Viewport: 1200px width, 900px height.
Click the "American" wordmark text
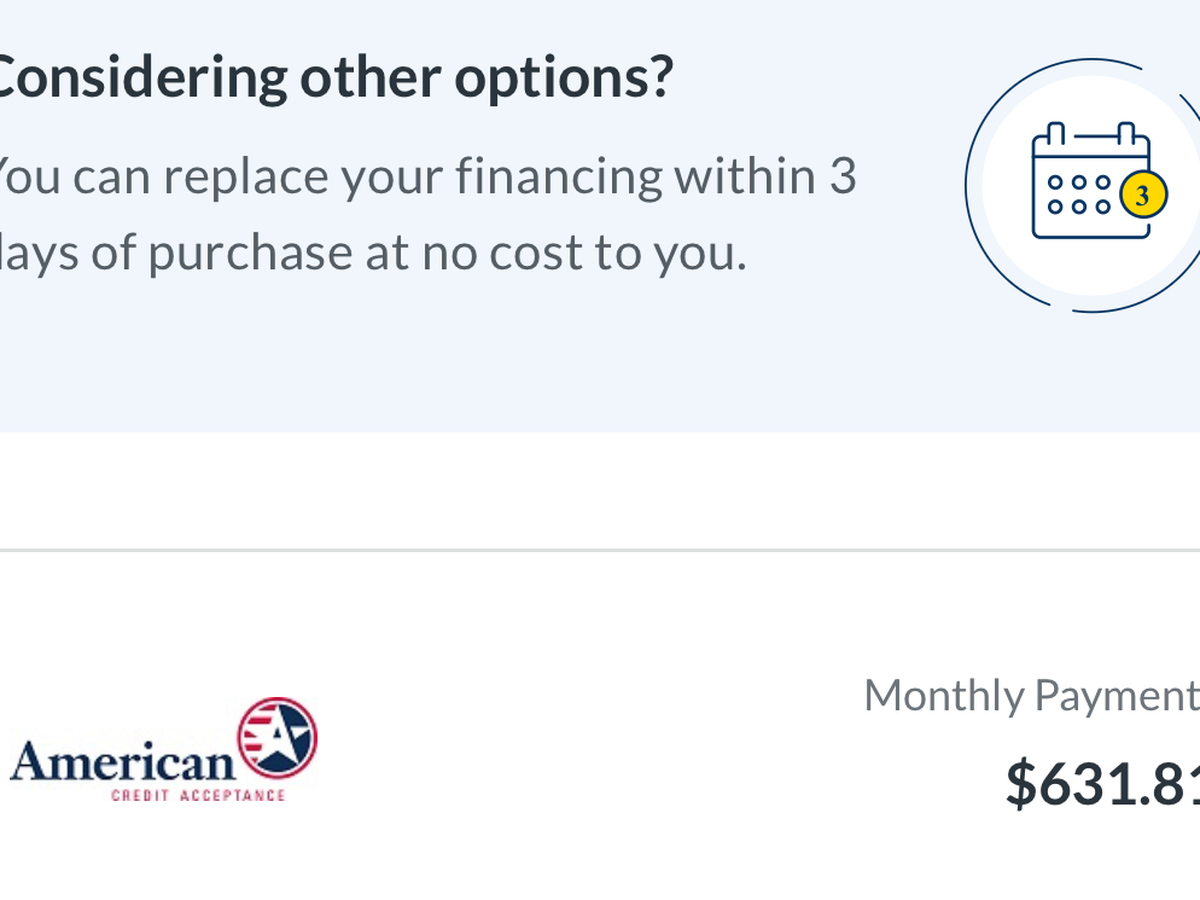(122, 762)
